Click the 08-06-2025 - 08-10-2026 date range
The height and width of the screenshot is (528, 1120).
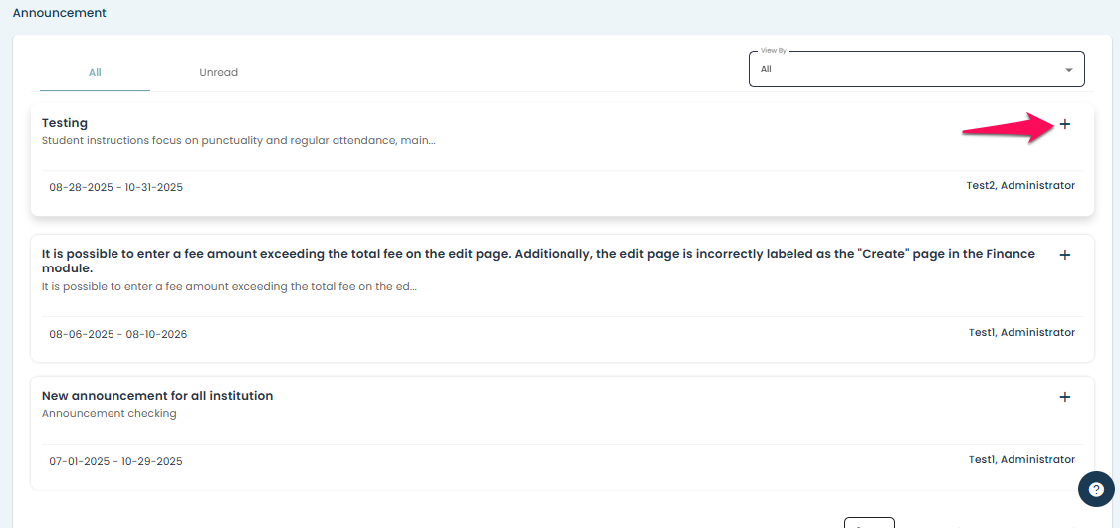118,334
